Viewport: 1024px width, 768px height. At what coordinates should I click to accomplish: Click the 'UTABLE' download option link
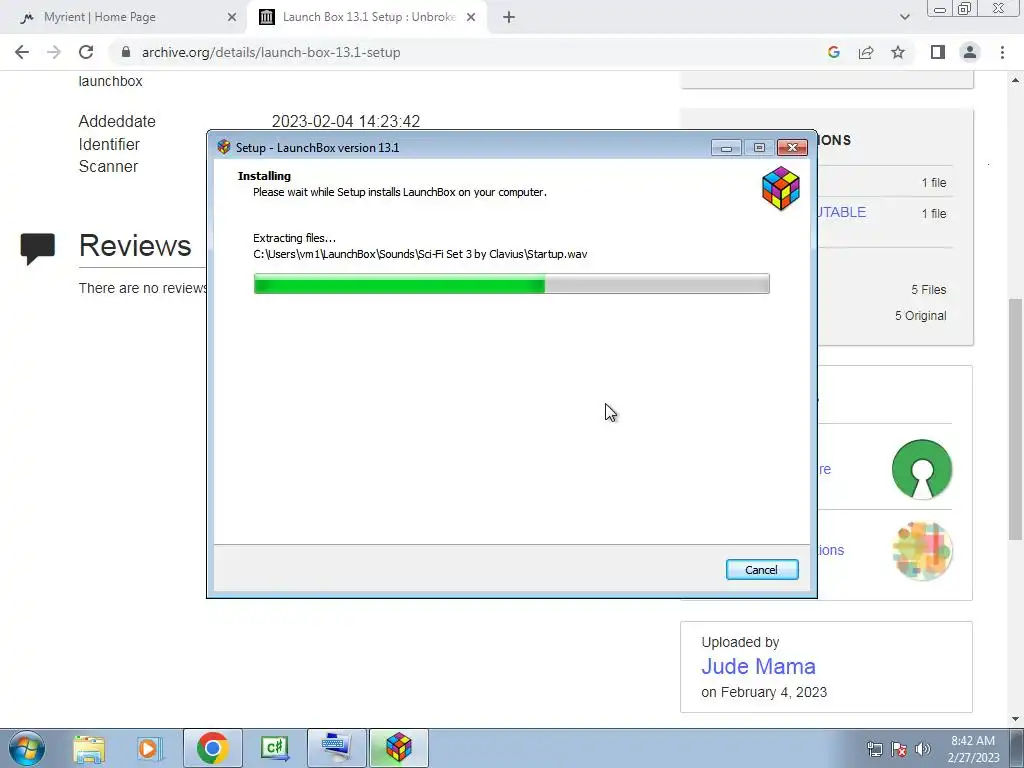coord(842,212)
